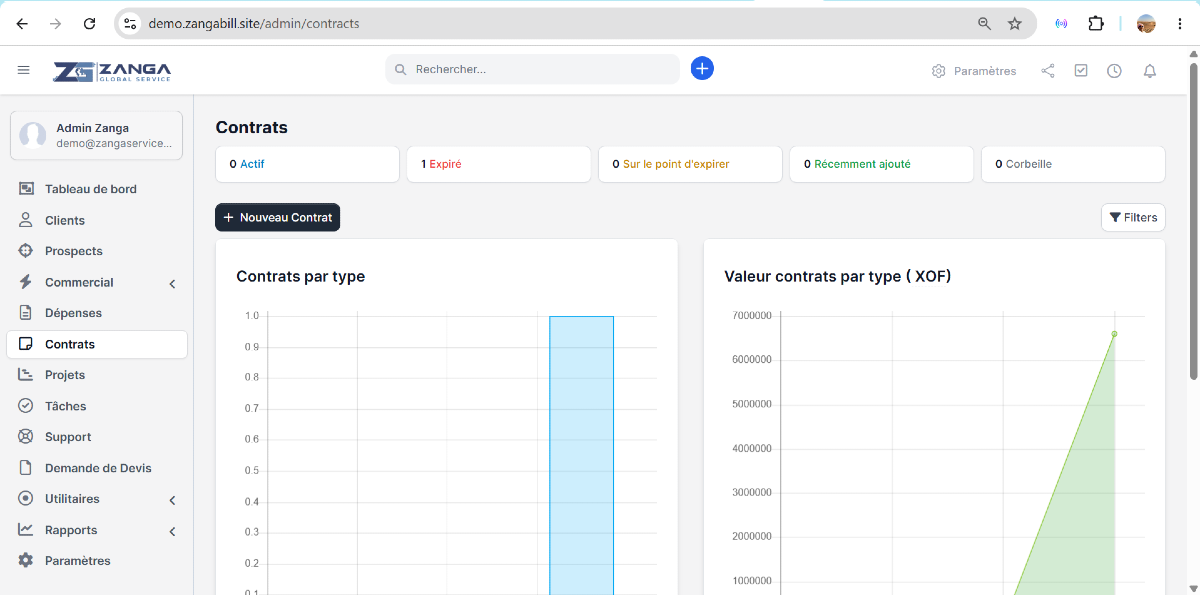This screenshot has height=595, width=1200.
Task: Click the Contrats page heading
Action: [x=252, y=127]
